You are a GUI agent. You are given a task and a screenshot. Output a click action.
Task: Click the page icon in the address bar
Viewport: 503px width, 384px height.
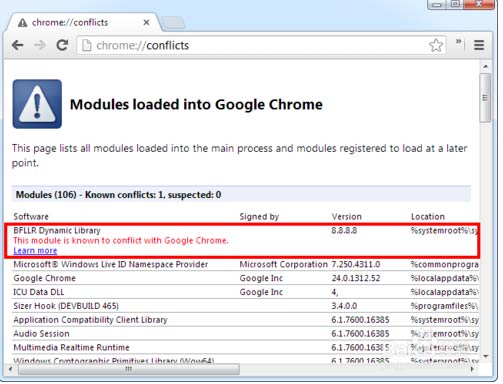point(86,45)
